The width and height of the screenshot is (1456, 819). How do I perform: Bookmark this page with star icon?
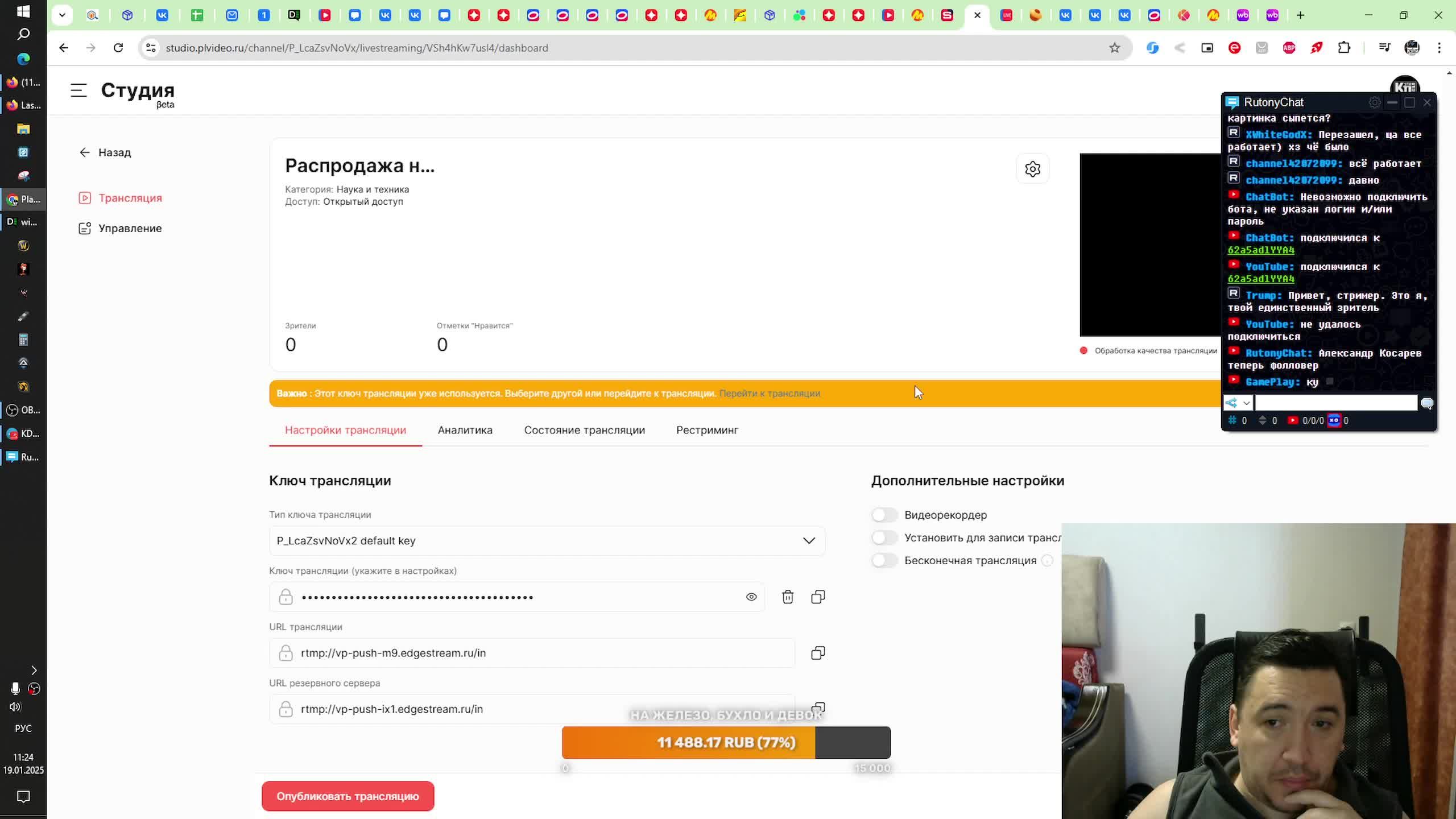[1114, 48]
